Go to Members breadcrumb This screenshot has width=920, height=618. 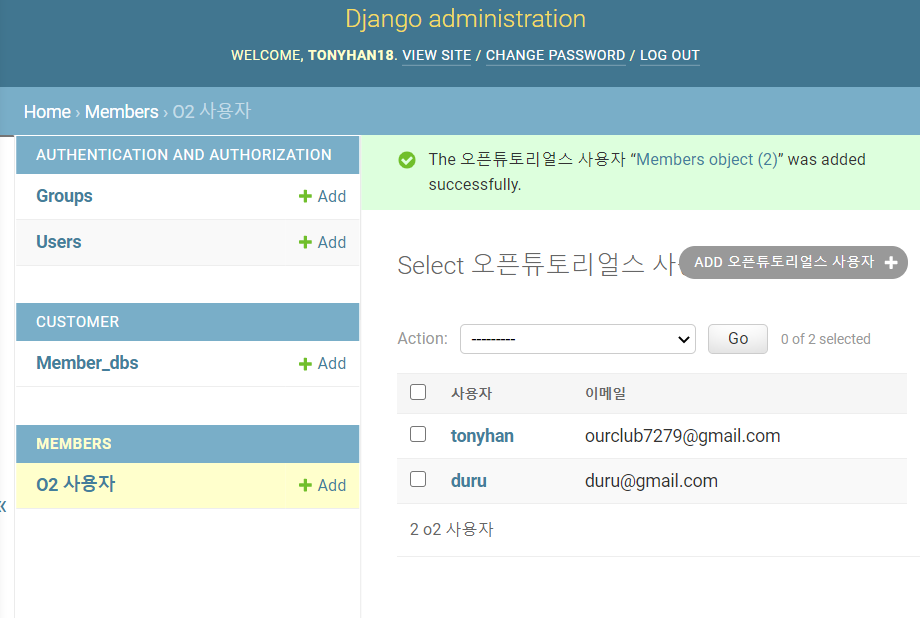point(121,112)
